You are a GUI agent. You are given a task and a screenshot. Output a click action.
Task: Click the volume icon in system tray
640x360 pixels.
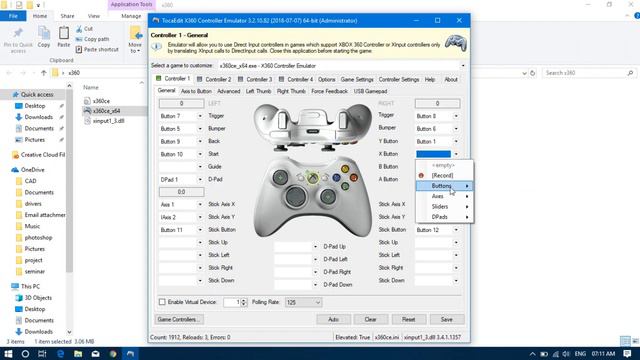pos(566,354)
